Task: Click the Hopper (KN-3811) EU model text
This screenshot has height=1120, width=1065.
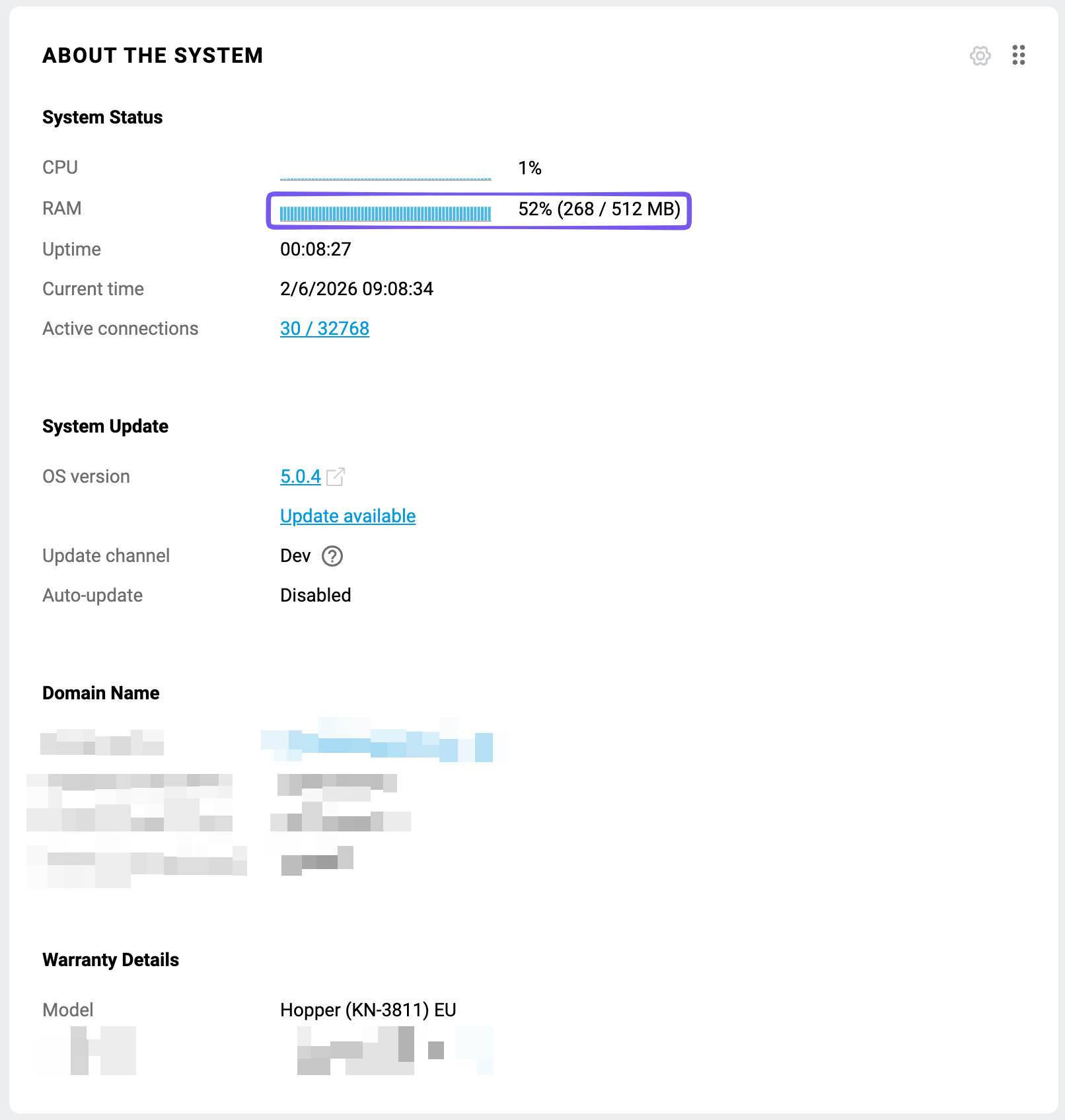Action: (367, 1010)
